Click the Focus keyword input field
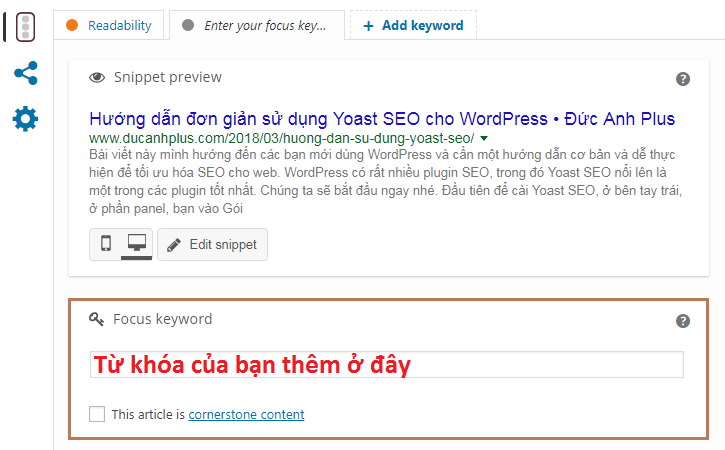 (386, 365)
